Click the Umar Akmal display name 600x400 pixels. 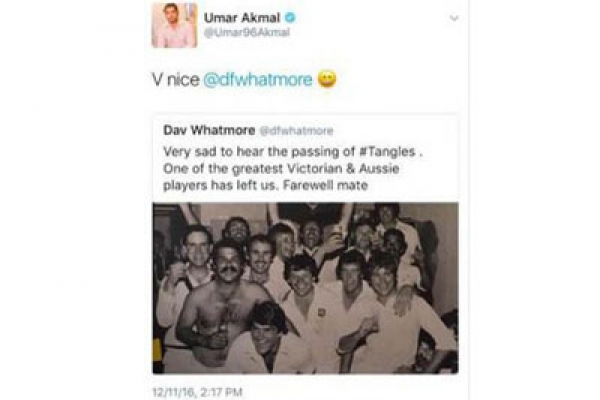tap(242, 18)
